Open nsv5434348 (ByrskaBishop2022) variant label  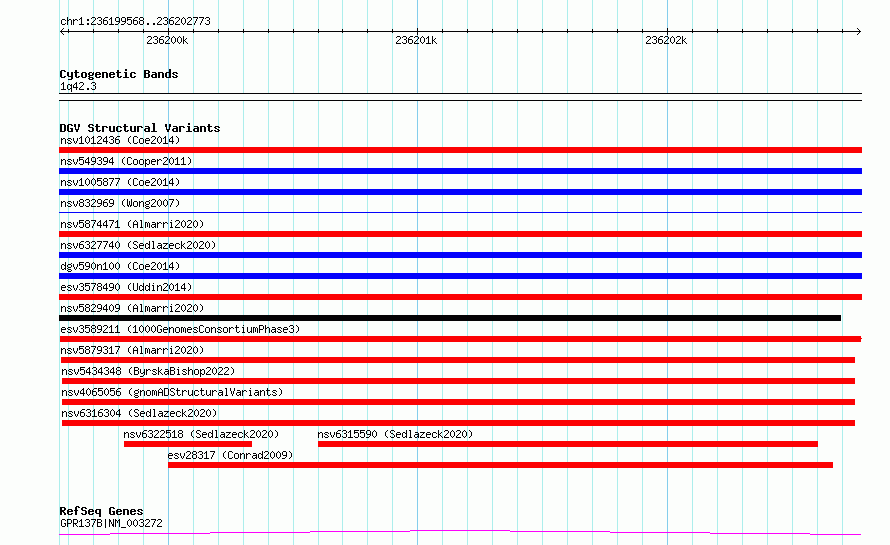[148, 371]
